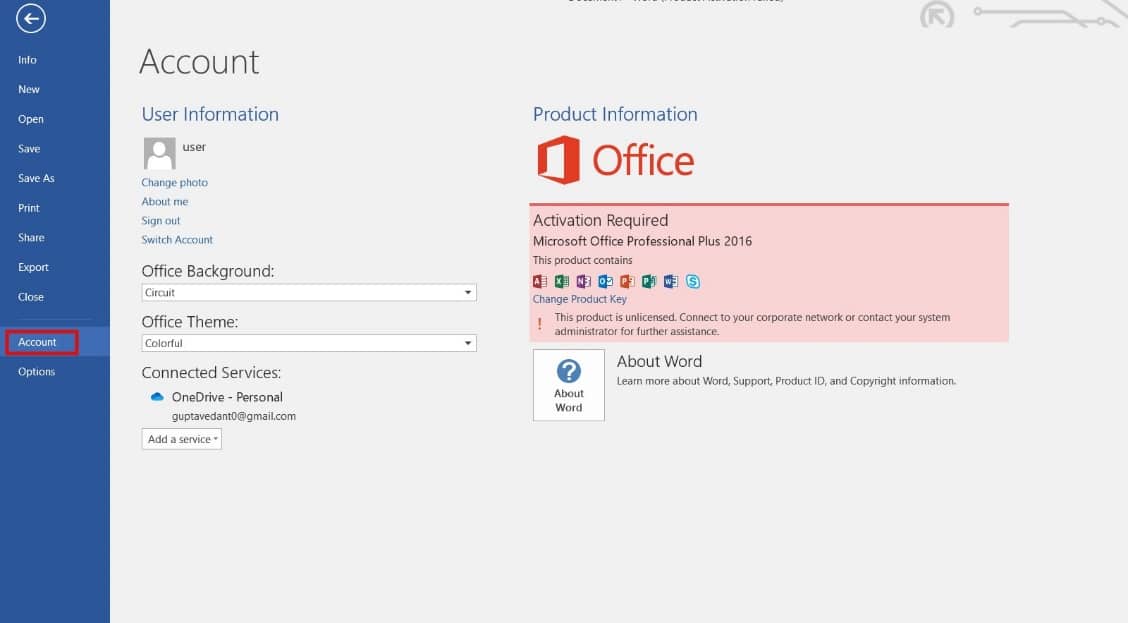Click the unlicensed warning exclamation icon

coord(540,324)
